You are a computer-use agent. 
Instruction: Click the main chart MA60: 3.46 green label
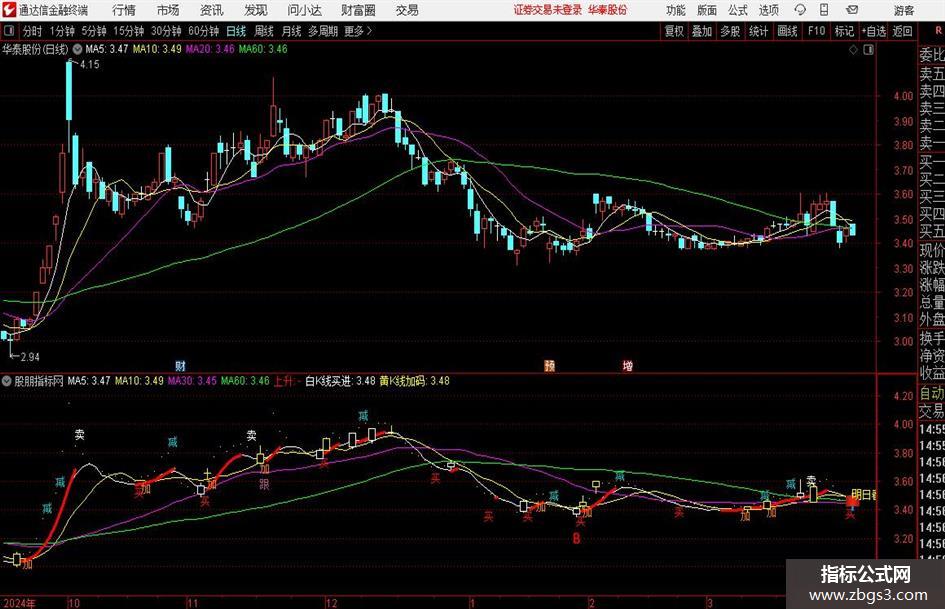263,49
